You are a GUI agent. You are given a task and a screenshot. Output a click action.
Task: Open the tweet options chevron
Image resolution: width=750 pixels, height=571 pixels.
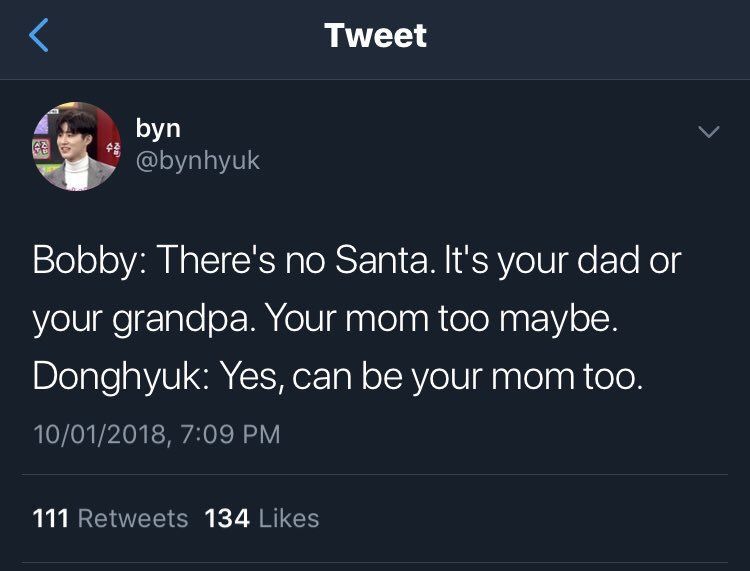click(708, 133)
